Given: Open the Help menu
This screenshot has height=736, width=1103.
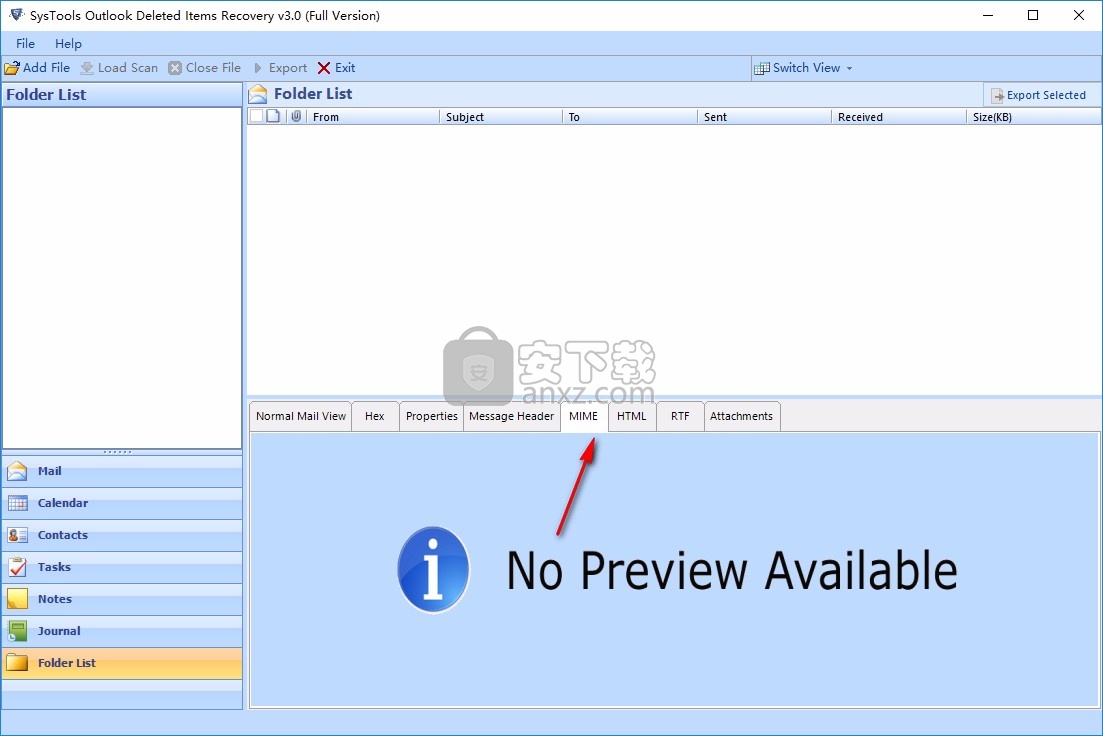Looking at the screenshot, I should coord(68,44).
